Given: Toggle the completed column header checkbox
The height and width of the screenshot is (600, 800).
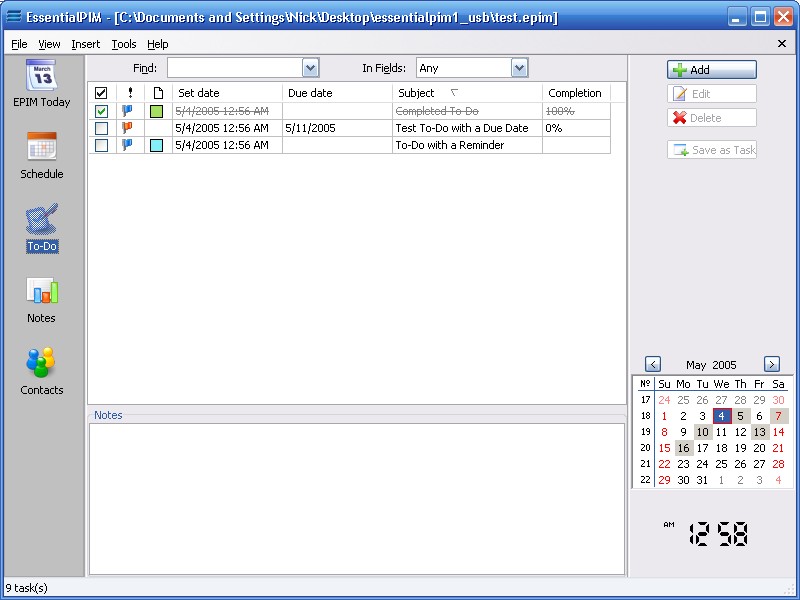Looking at the screenshot, I should click(101, 93).
